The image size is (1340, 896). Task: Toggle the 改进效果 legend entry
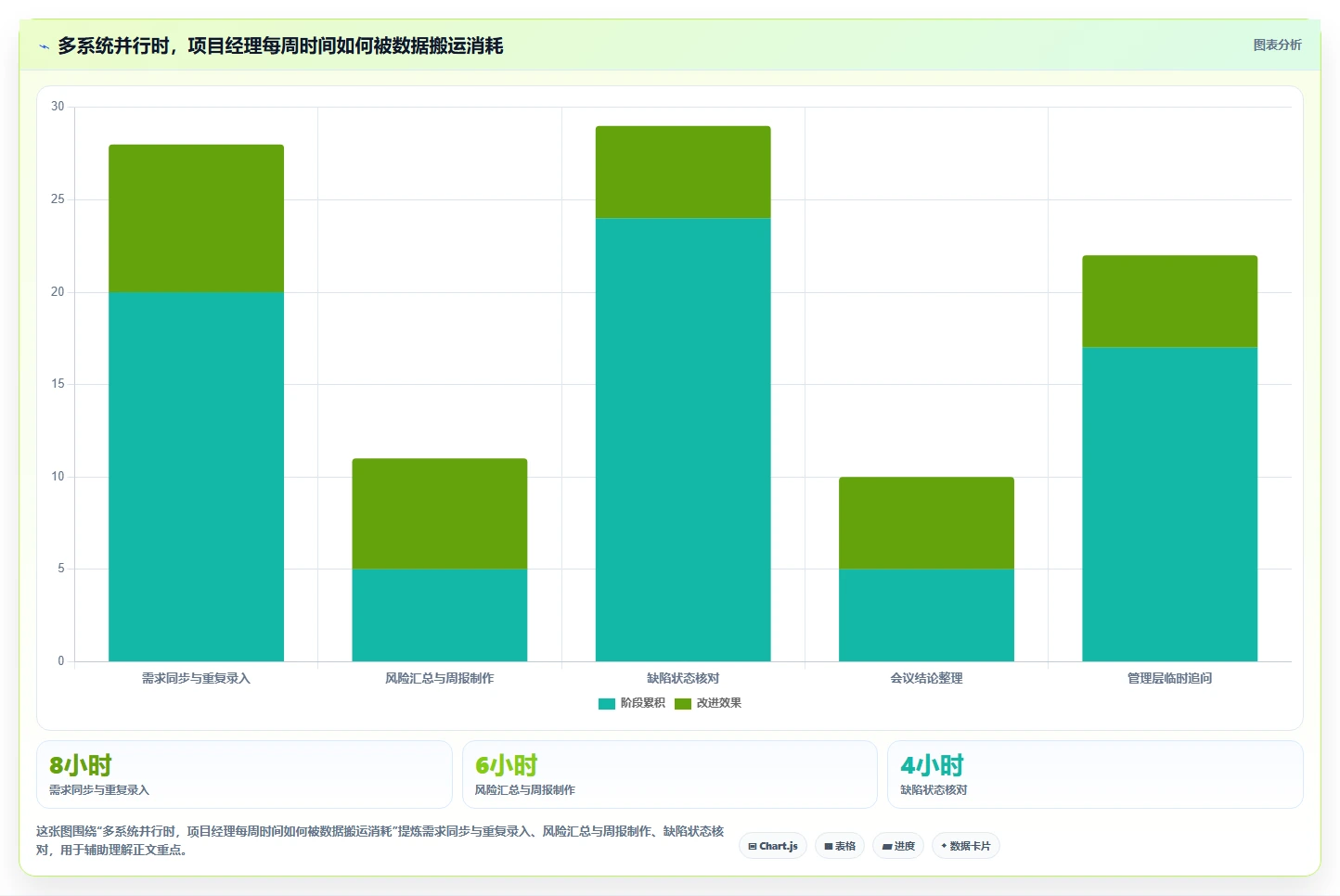[x=708, y=703]
